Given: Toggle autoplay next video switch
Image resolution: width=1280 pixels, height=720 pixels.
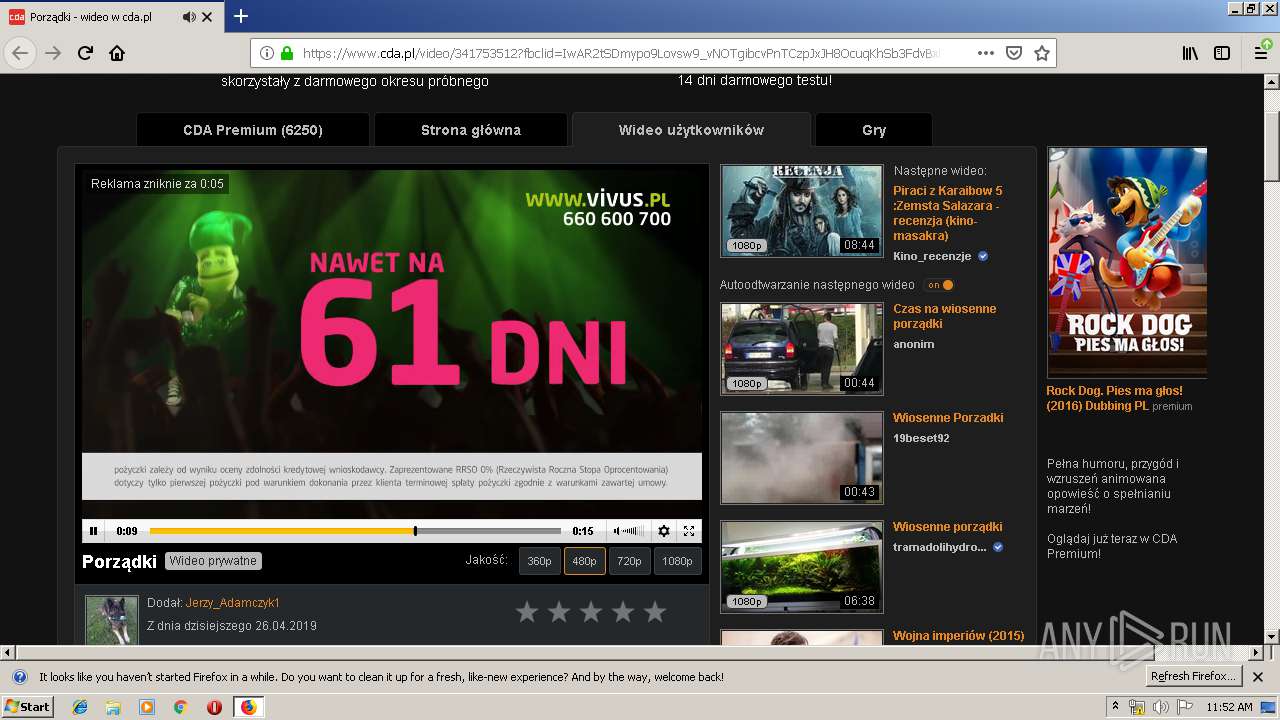Looking at the screenshot, I should (x=939, y=285).
